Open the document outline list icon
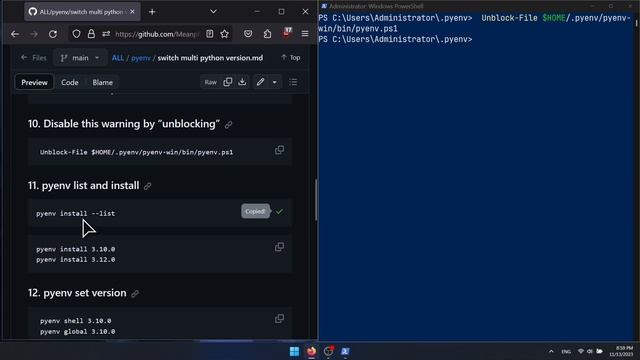 (293, 82)
